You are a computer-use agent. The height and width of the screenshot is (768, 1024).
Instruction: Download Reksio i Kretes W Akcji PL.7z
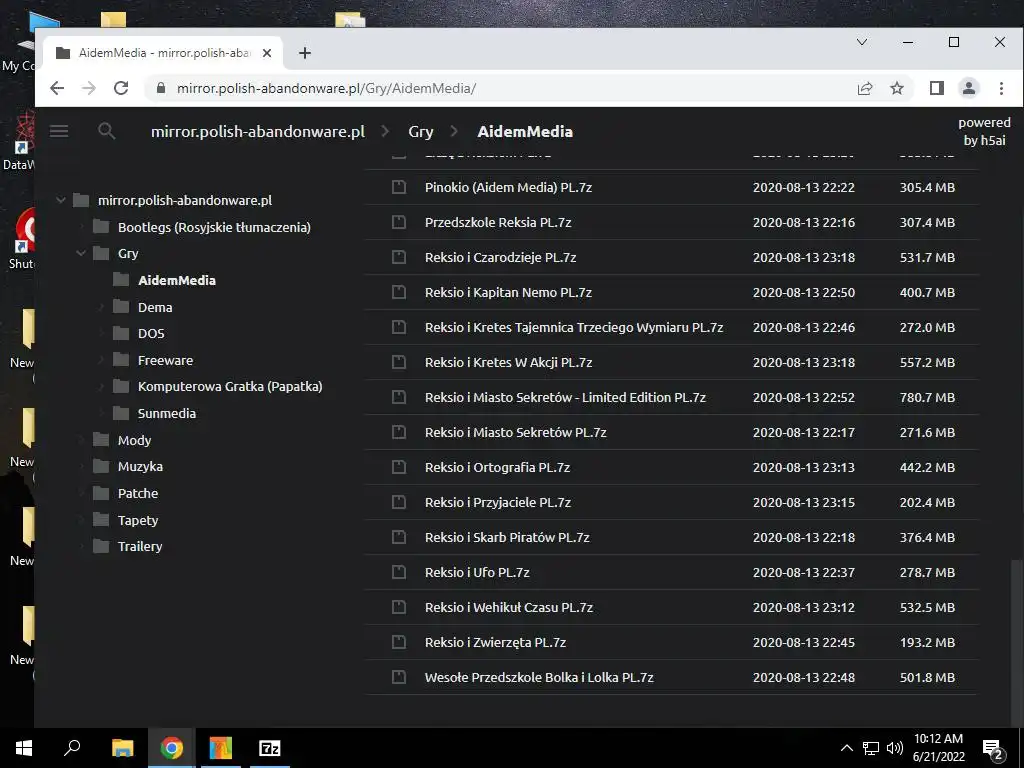(x=508, y=362)
